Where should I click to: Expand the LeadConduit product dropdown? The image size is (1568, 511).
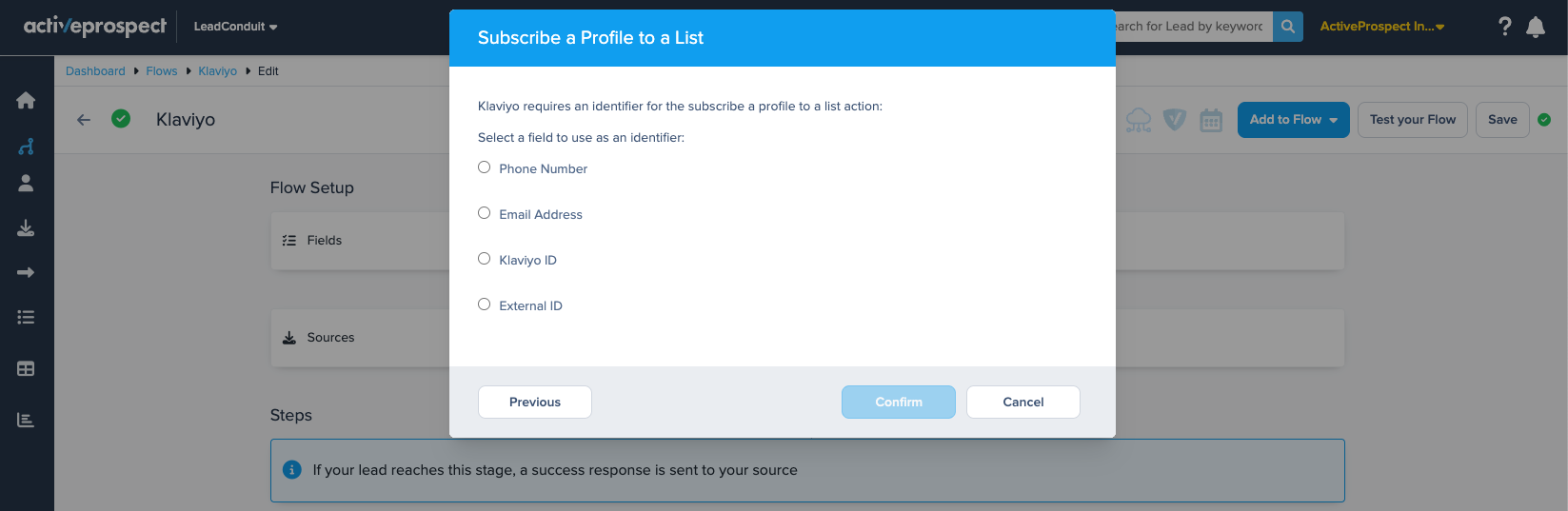235,27
